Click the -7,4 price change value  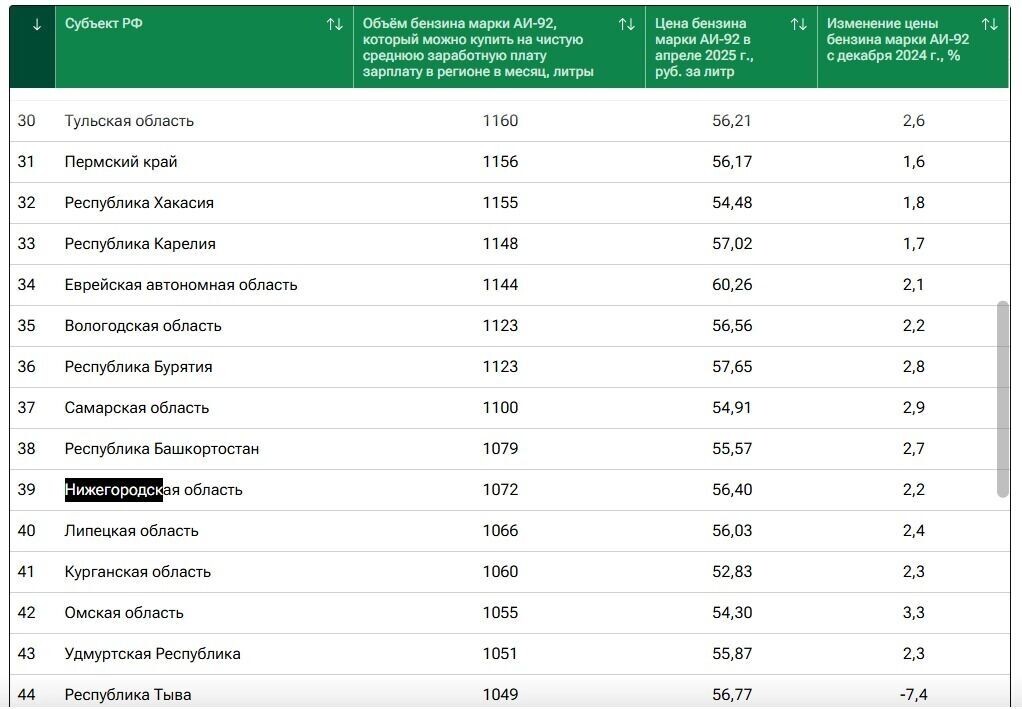[x=914, y=695]
